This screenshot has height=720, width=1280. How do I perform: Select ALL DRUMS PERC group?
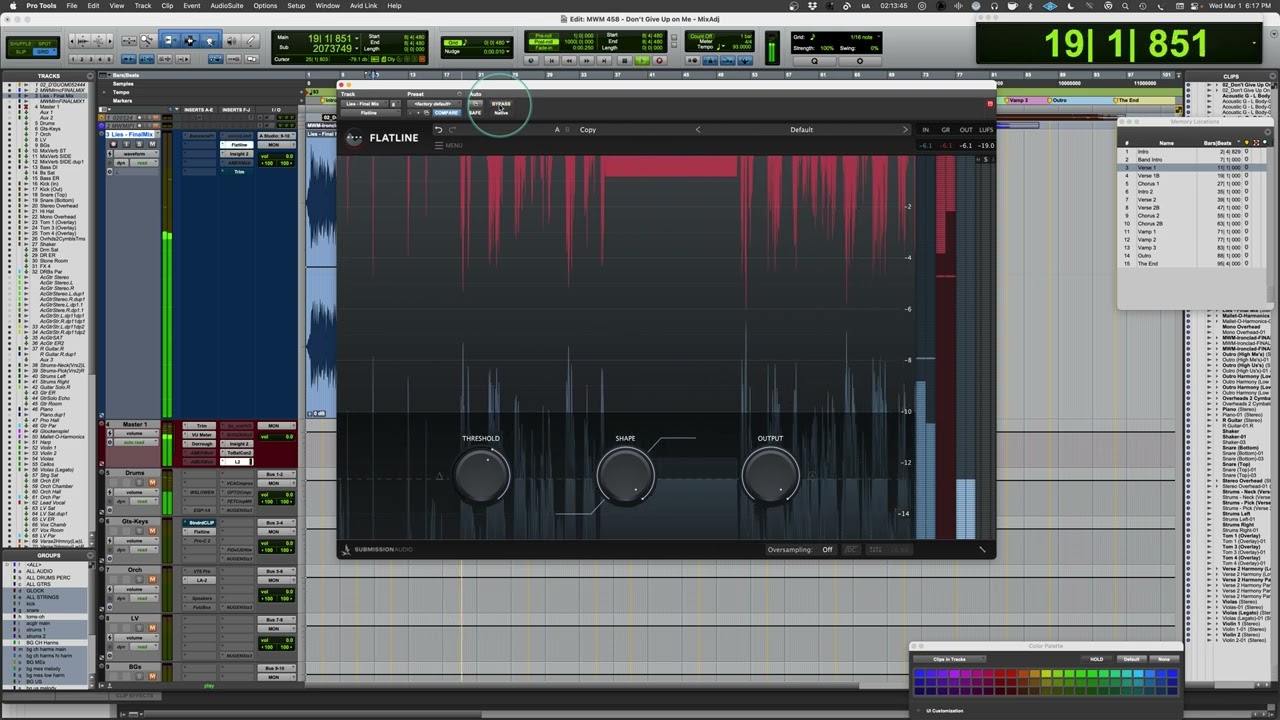pos(48,578)
